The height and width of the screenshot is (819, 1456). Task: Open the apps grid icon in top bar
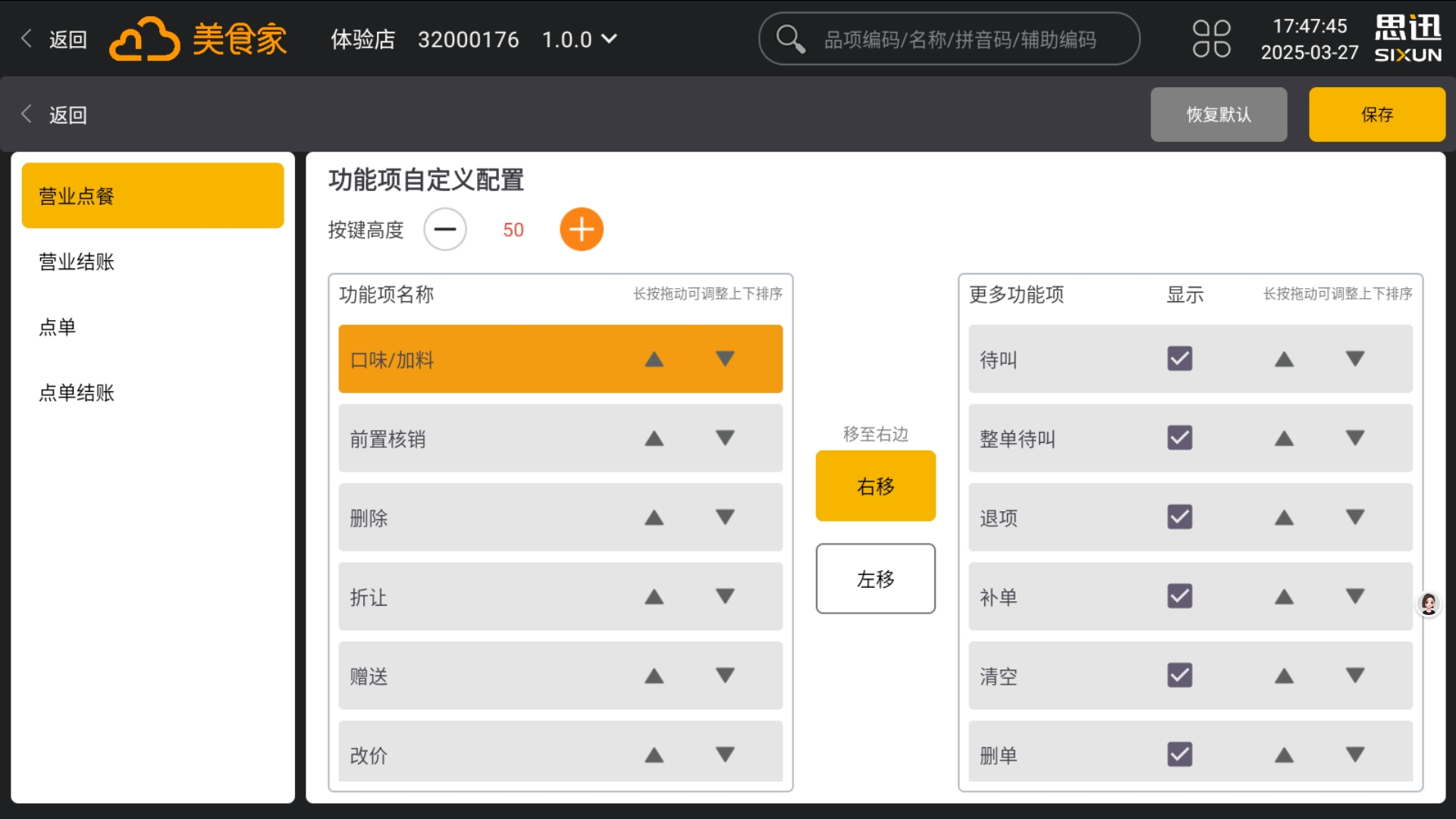pyautogui.click(x=1211, y=39)
